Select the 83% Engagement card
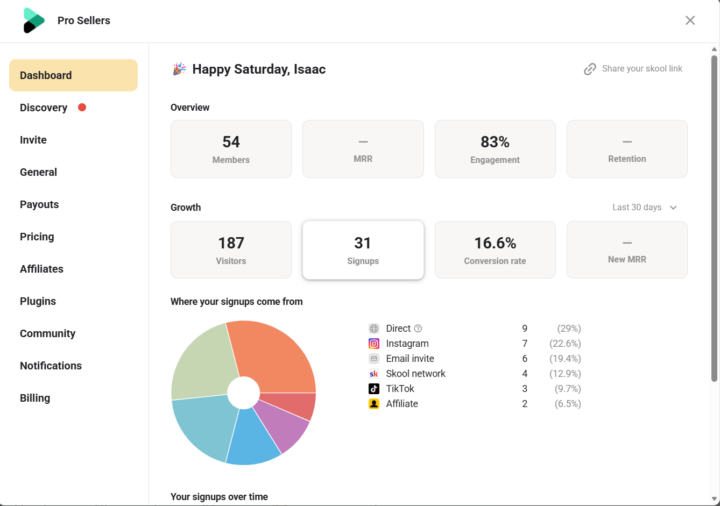720x506 pixels. coord(495,149)
